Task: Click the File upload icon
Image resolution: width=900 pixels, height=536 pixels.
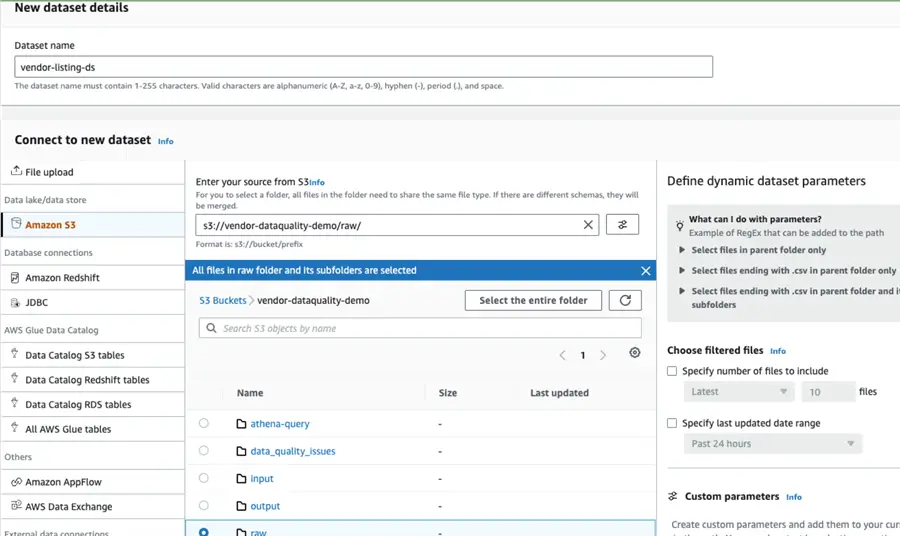Action: [x=16, y=170]
